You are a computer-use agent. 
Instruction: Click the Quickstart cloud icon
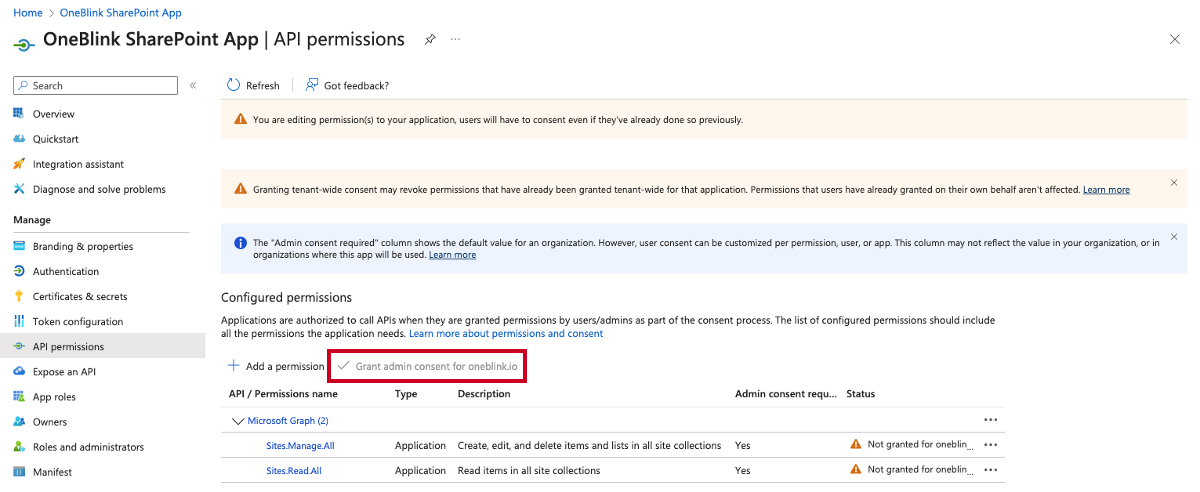(x=19, y=139)
